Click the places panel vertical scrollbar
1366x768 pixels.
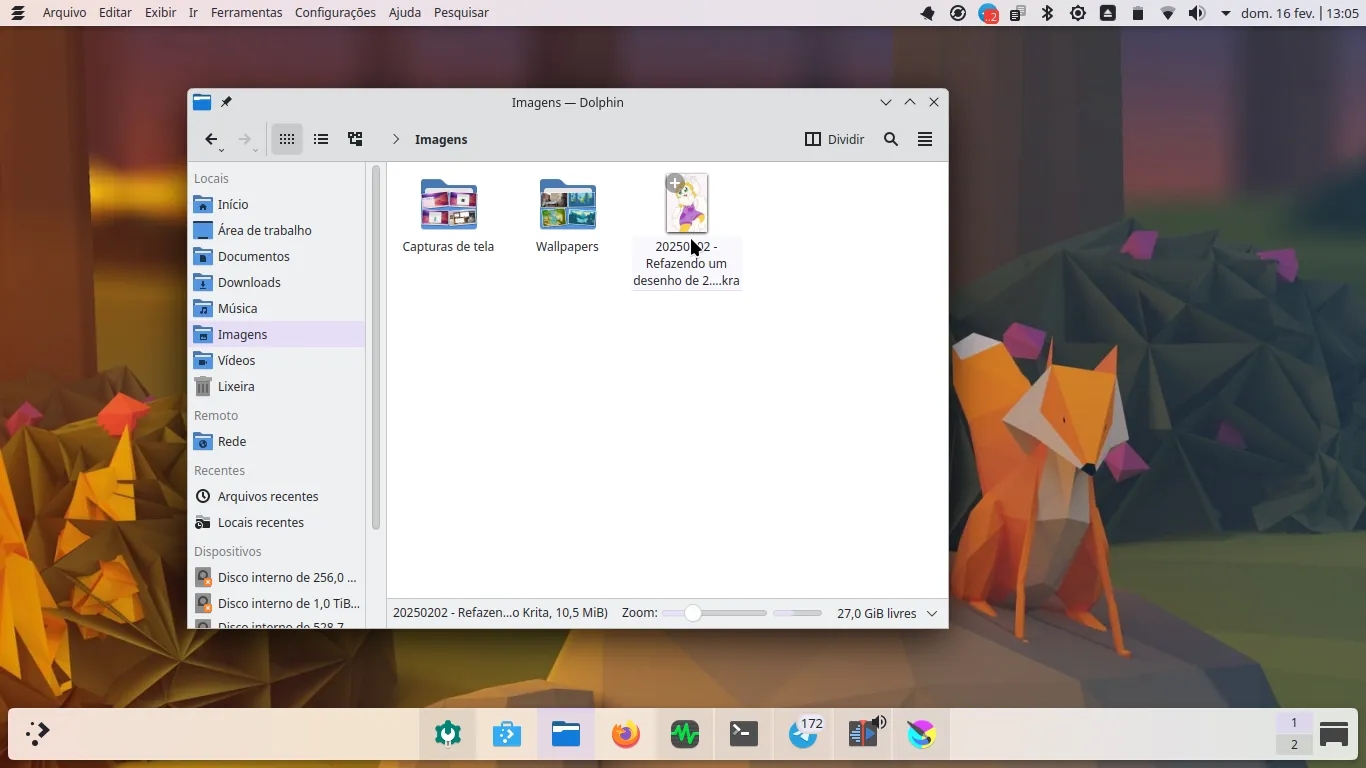[x=376, y=348]
